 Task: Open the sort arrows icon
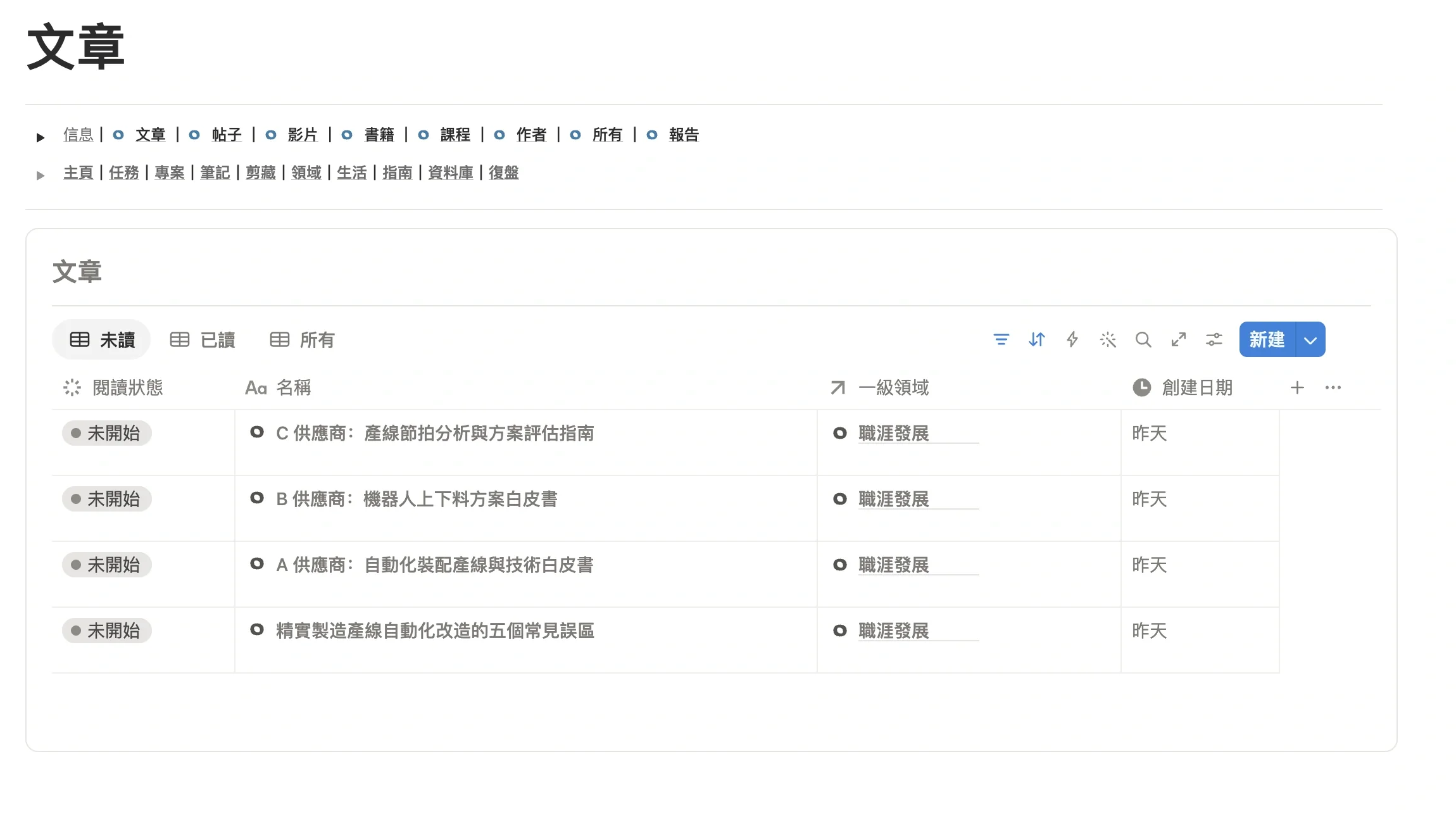1036,340
